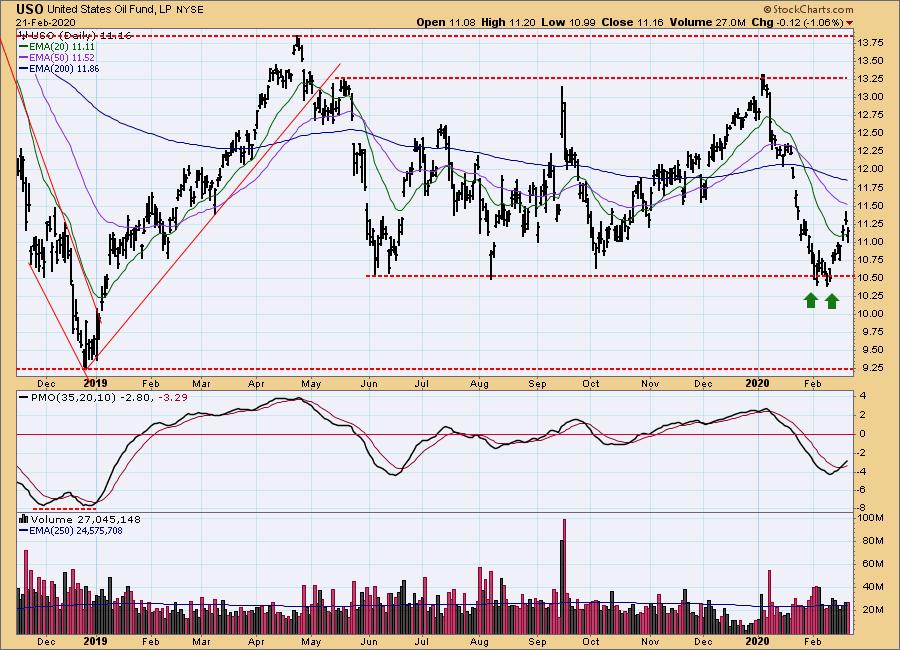
Task: Click the 100M volume axis label
Action: click(x=870, y=517)
